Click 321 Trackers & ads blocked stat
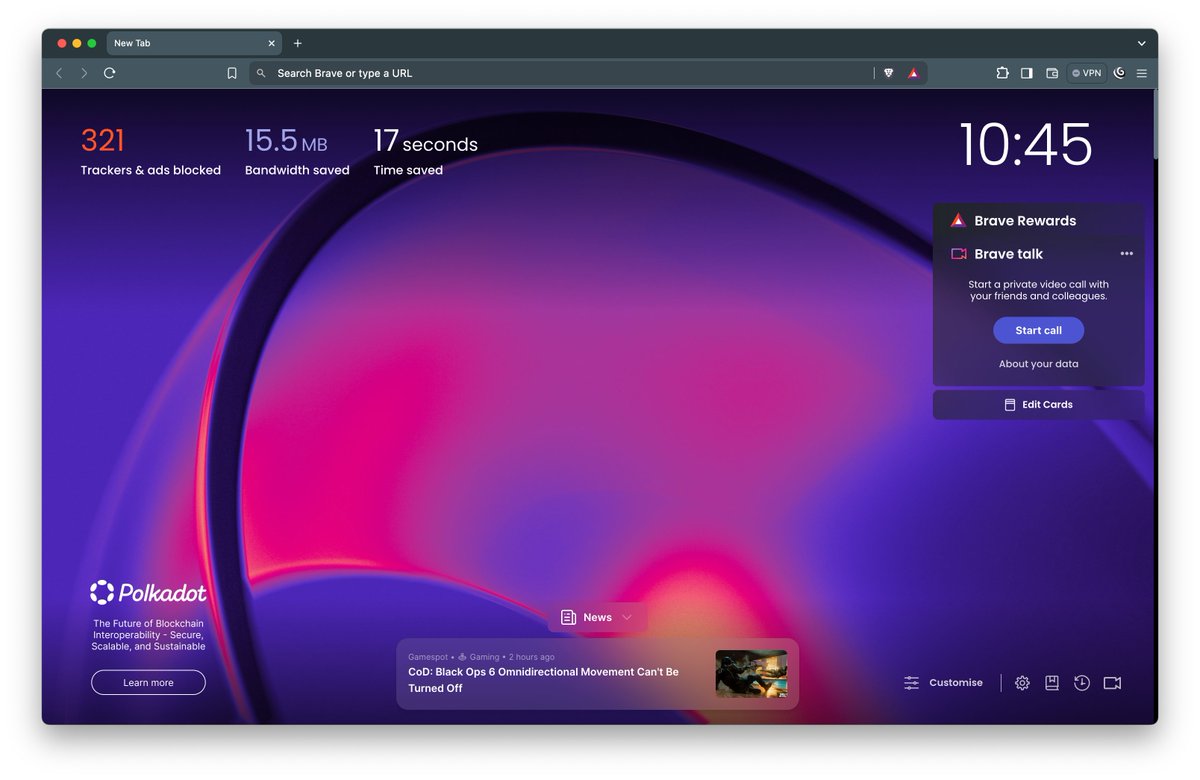 151,151
